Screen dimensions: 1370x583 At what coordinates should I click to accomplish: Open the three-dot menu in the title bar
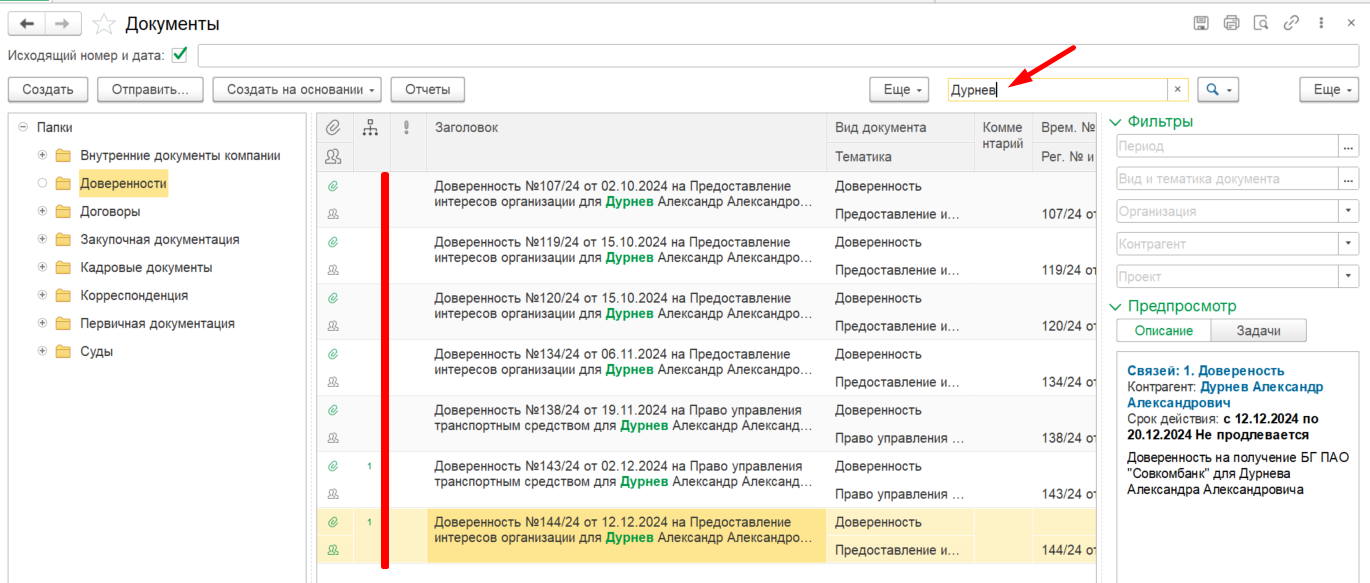point(1322,23)
